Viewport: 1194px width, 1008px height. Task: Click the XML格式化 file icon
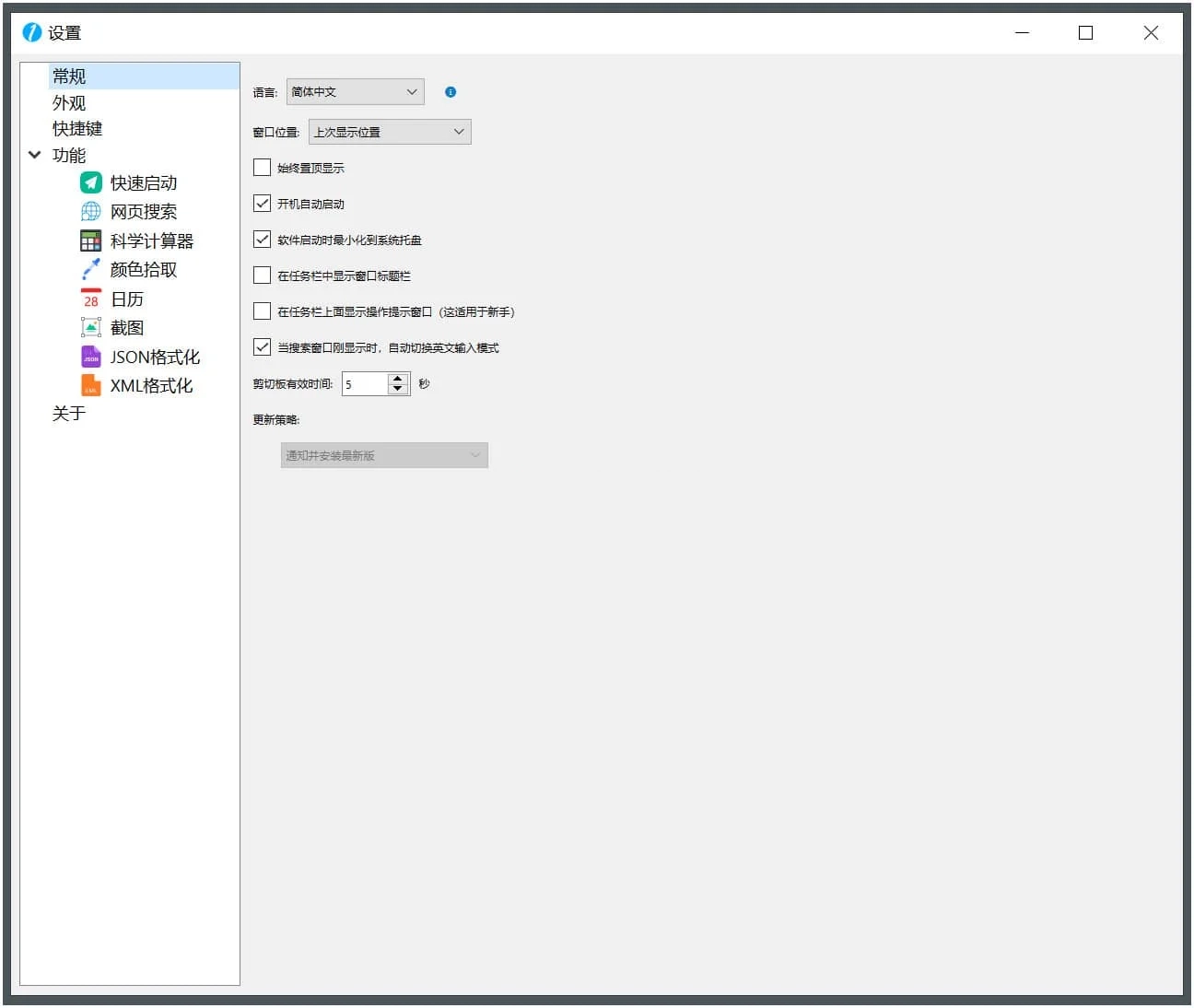click(90, 385)
